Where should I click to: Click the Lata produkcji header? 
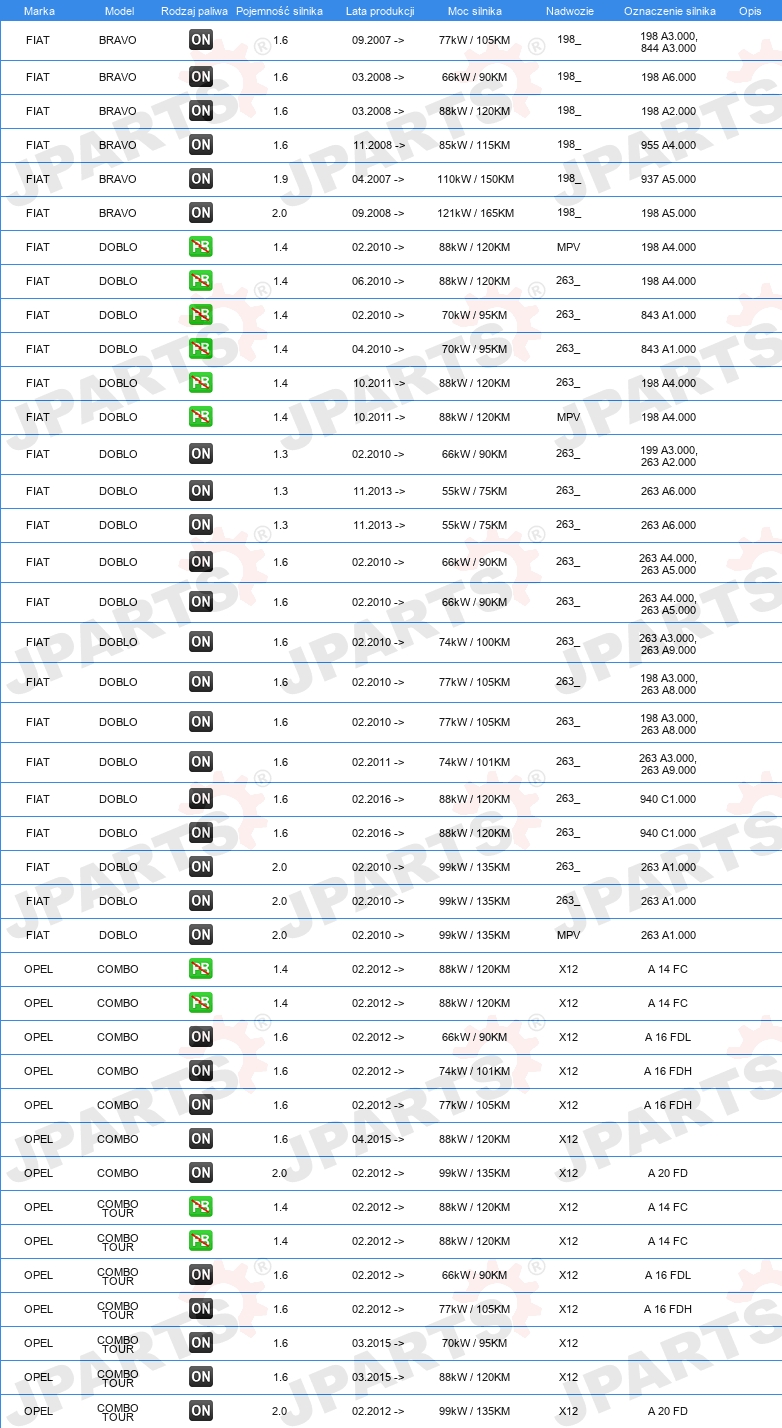point(380,11)
